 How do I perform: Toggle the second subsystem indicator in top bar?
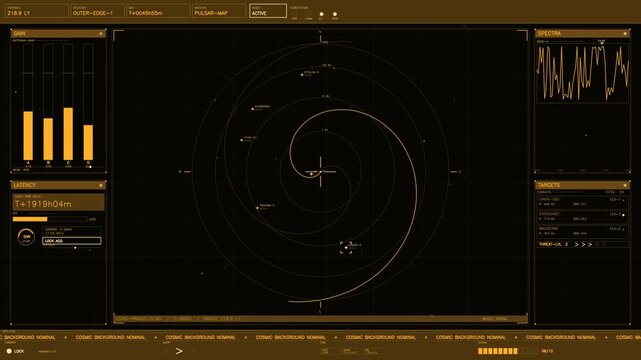coord(308,14)
